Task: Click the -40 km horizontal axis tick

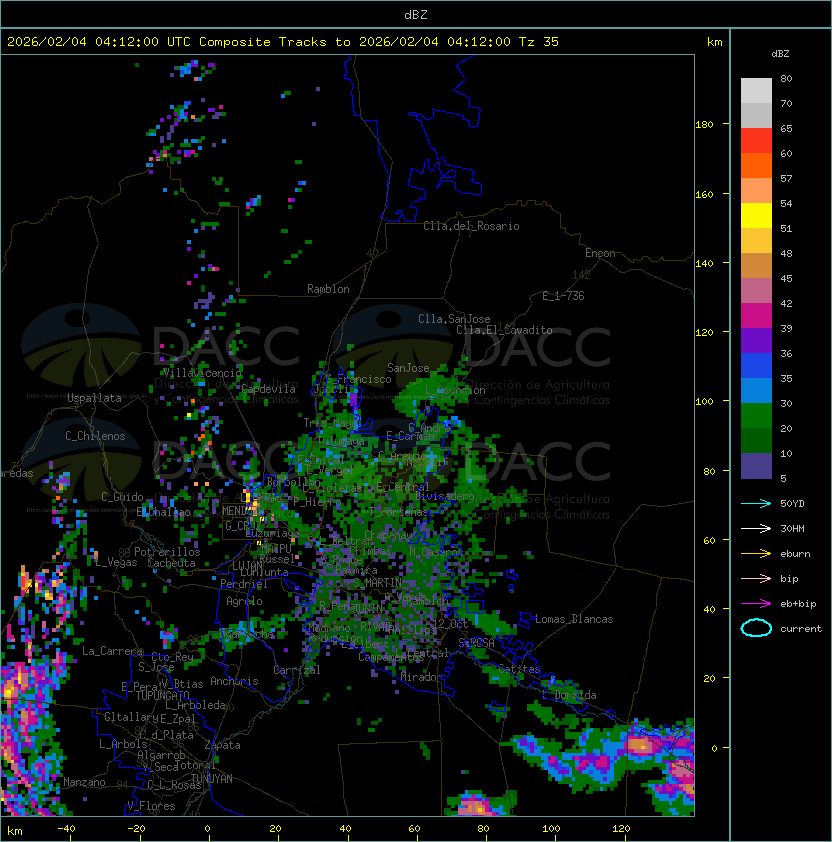Action: click(66, 829)
